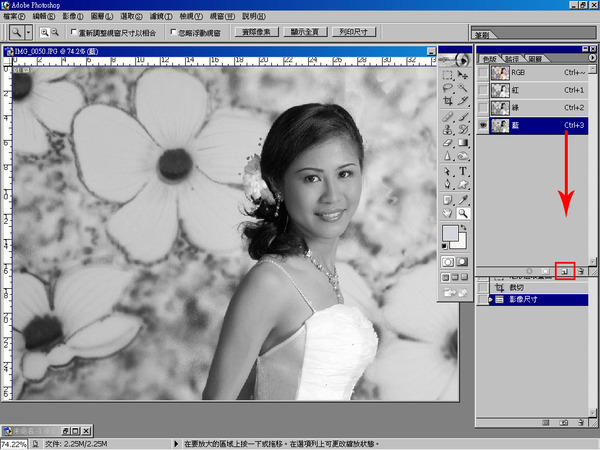Expand the 影像尺寸 history step
This screenshot has height=450, width=600.
coord(490,299)
